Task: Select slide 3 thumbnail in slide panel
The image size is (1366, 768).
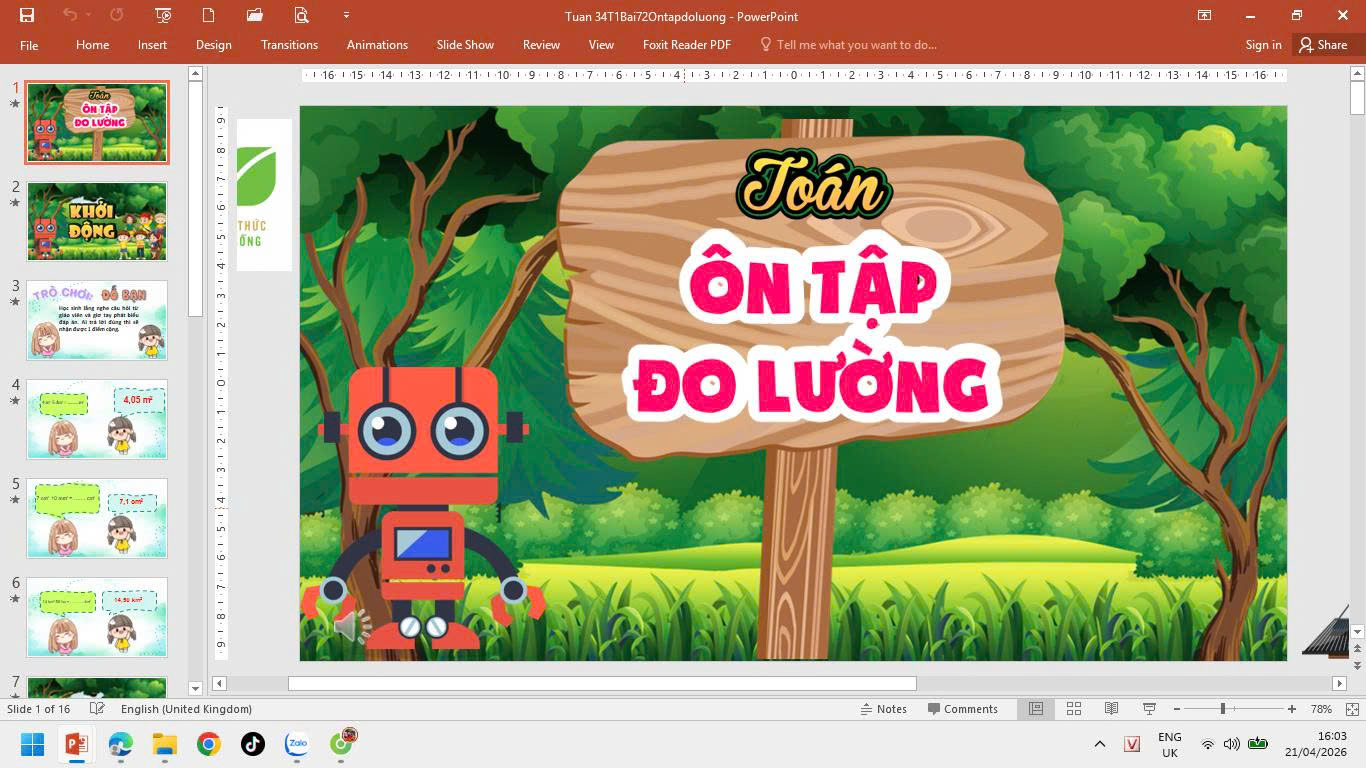Action: tap(97, 320)
